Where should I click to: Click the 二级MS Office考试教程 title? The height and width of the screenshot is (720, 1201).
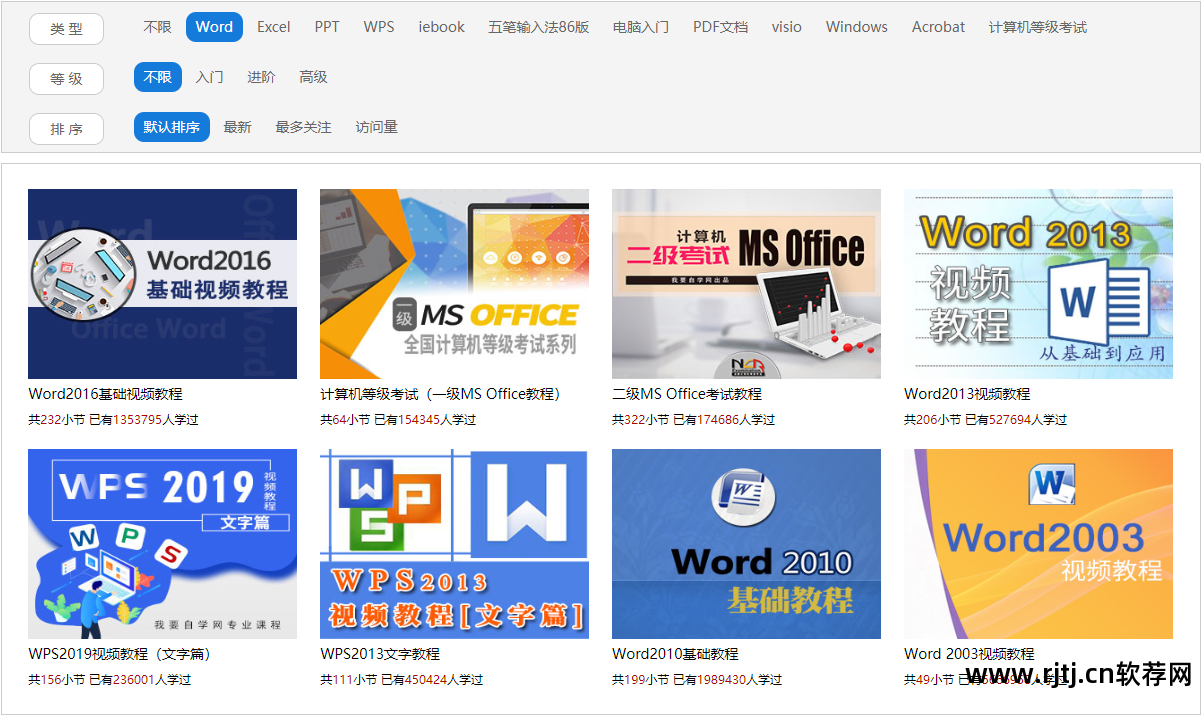687,394
